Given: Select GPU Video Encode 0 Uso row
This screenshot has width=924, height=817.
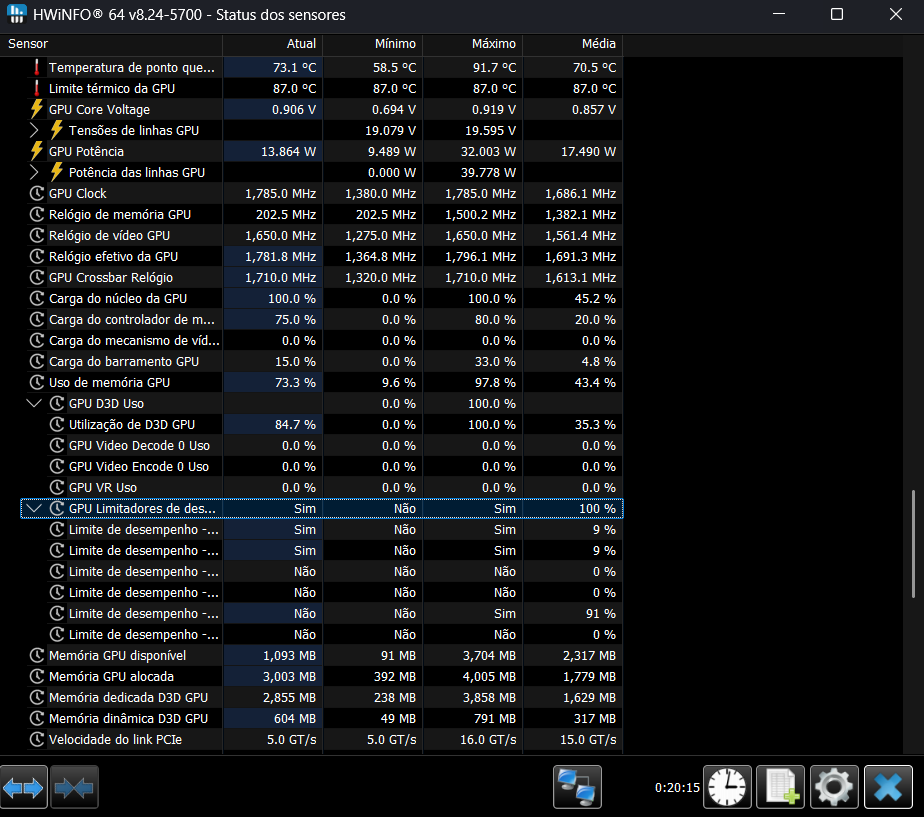Looking at the screenshot, I should (x=322, y=466).
